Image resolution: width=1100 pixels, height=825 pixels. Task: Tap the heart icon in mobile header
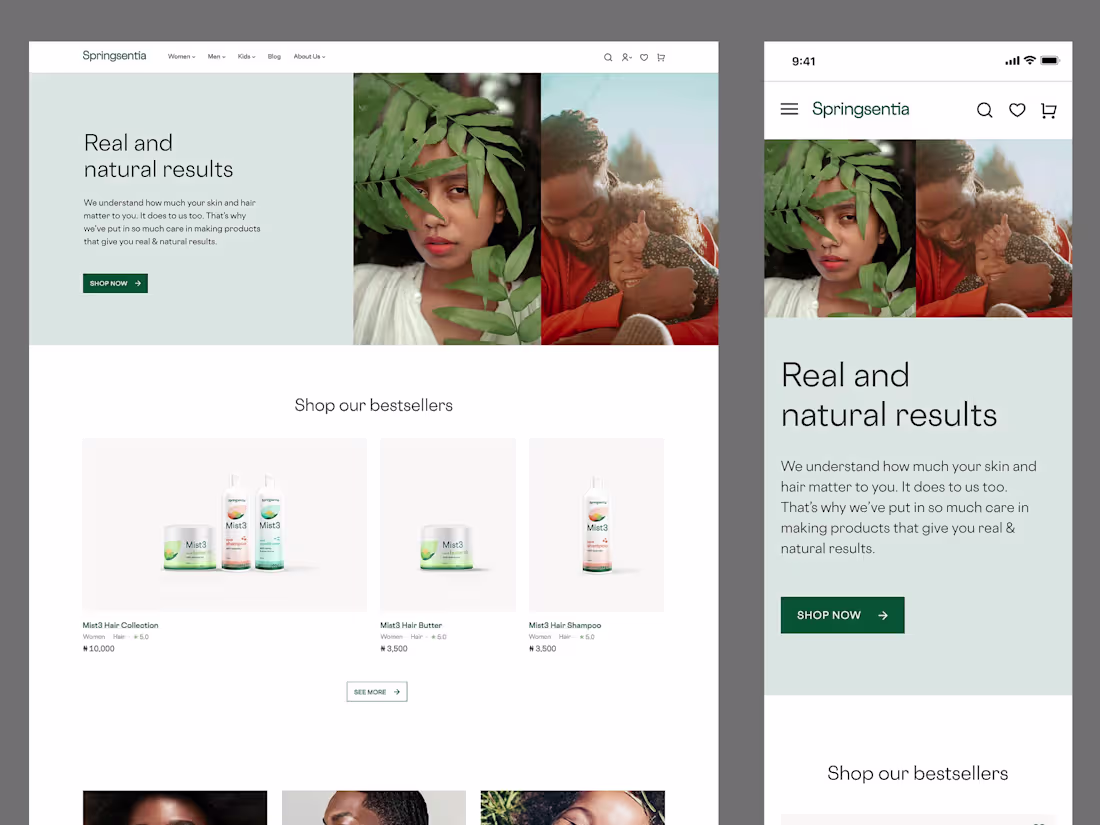(x=1017, y=110)
